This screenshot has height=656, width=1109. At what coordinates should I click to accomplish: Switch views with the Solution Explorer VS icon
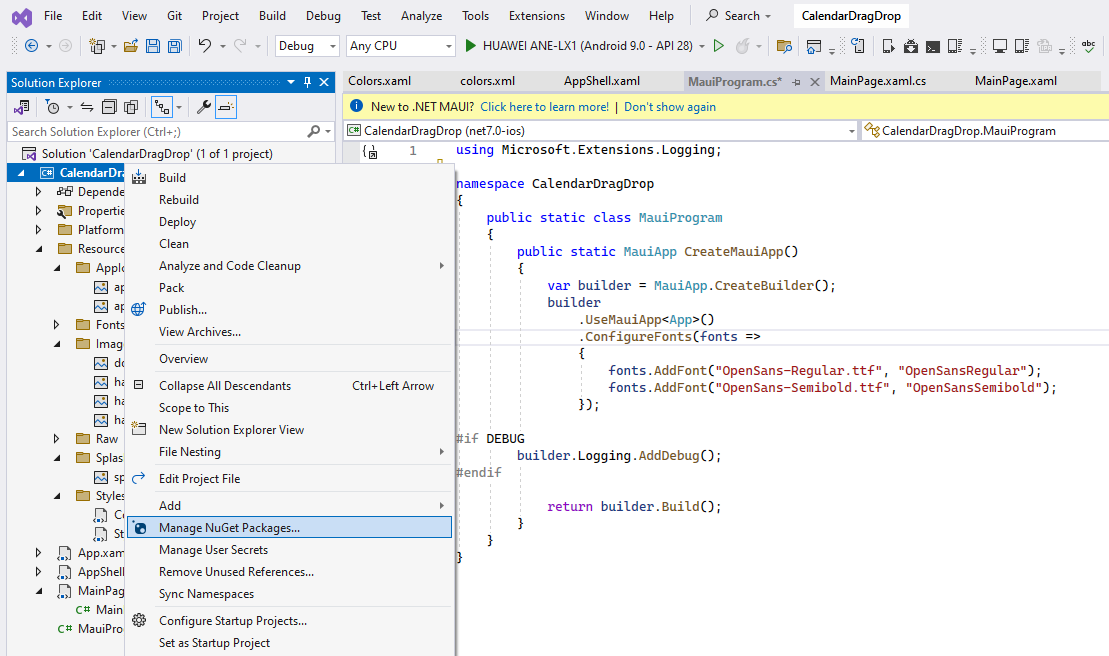click(22, 107)
